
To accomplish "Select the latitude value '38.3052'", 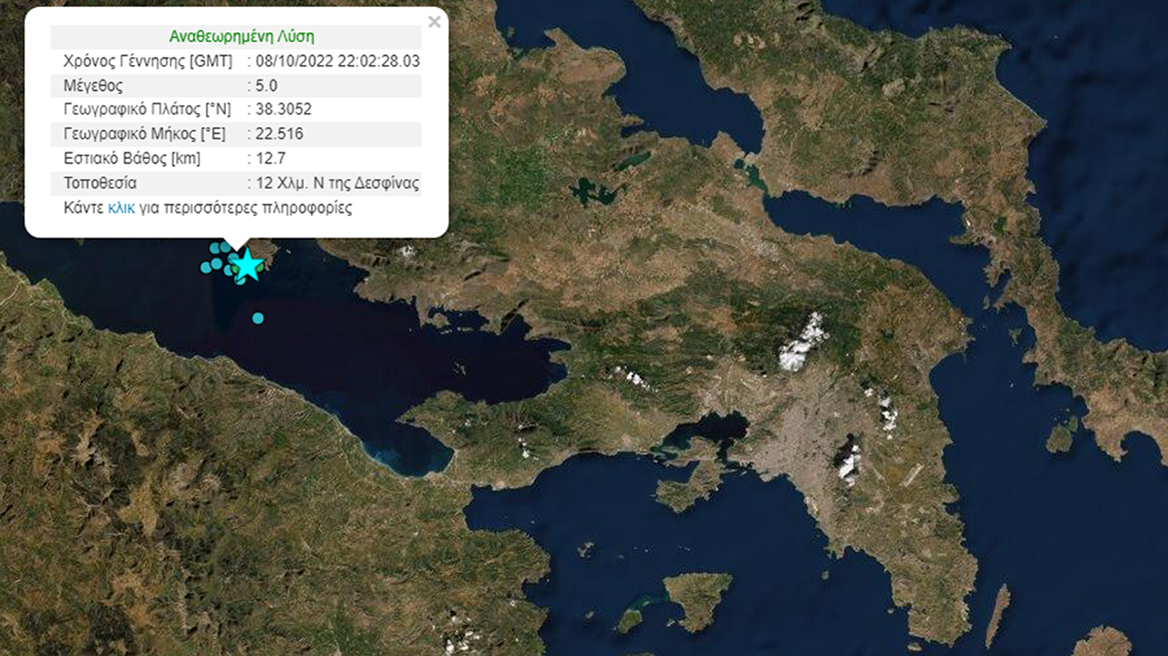I will [283, 109].
